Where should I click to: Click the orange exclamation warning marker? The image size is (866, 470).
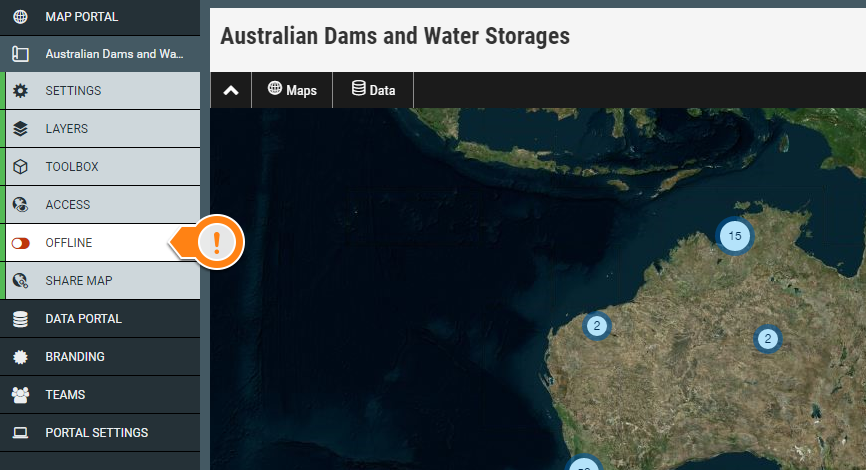[216, 242]
